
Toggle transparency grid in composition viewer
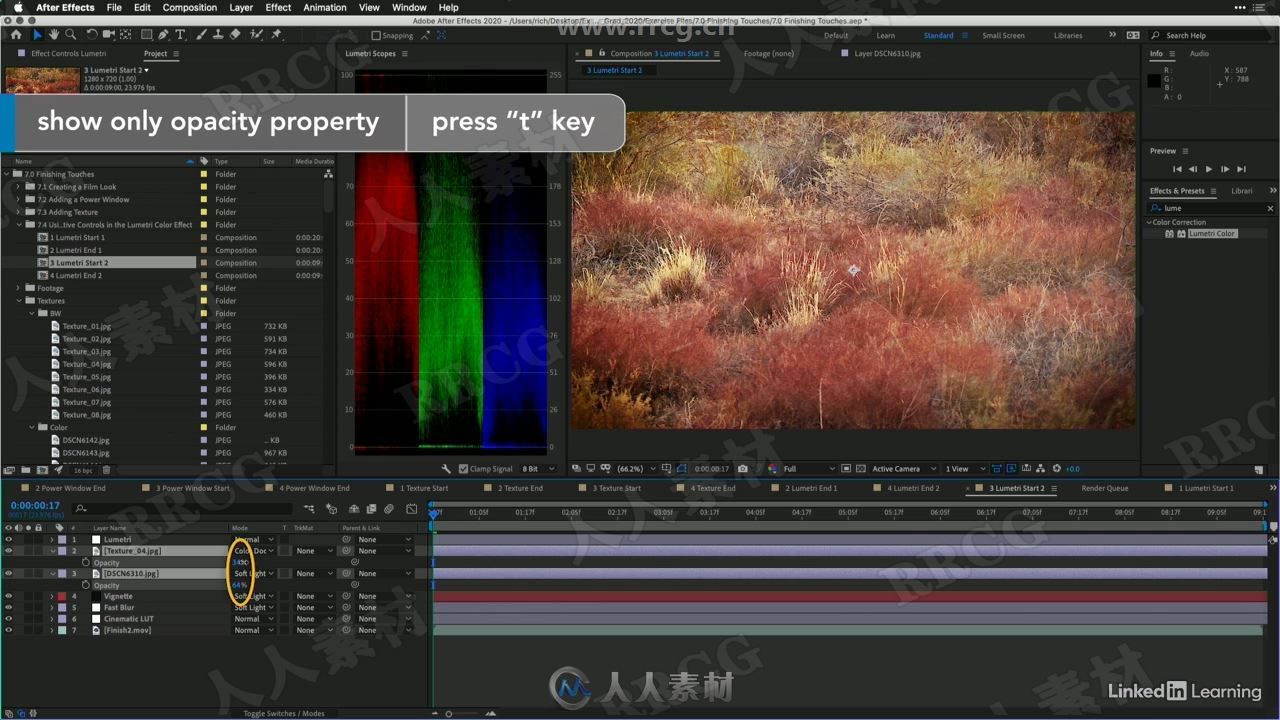click(862, 468)
